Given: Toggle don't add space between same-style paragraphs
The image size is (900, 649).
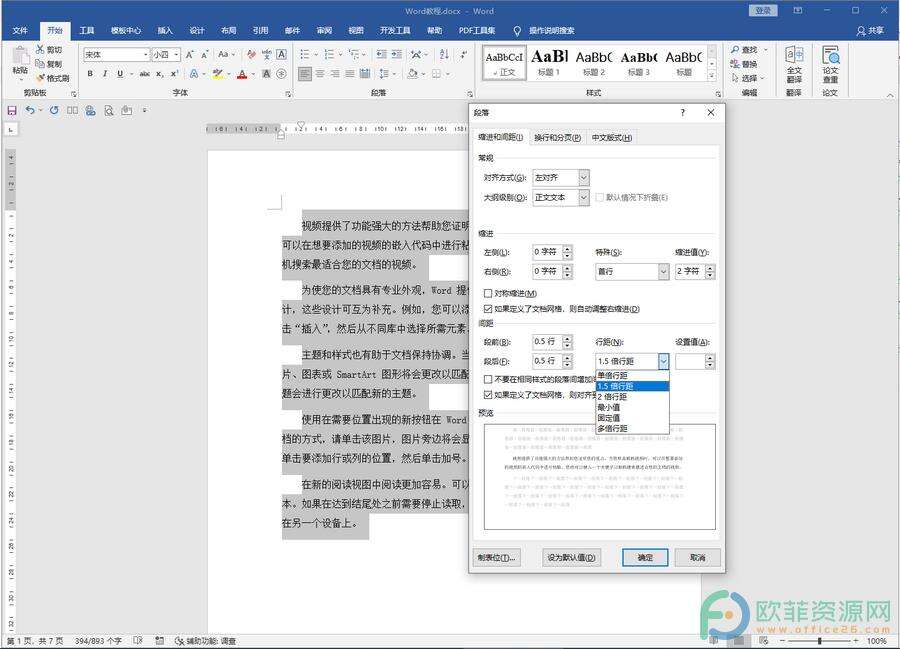Looking at the screenshot, I should click(488, 379).
